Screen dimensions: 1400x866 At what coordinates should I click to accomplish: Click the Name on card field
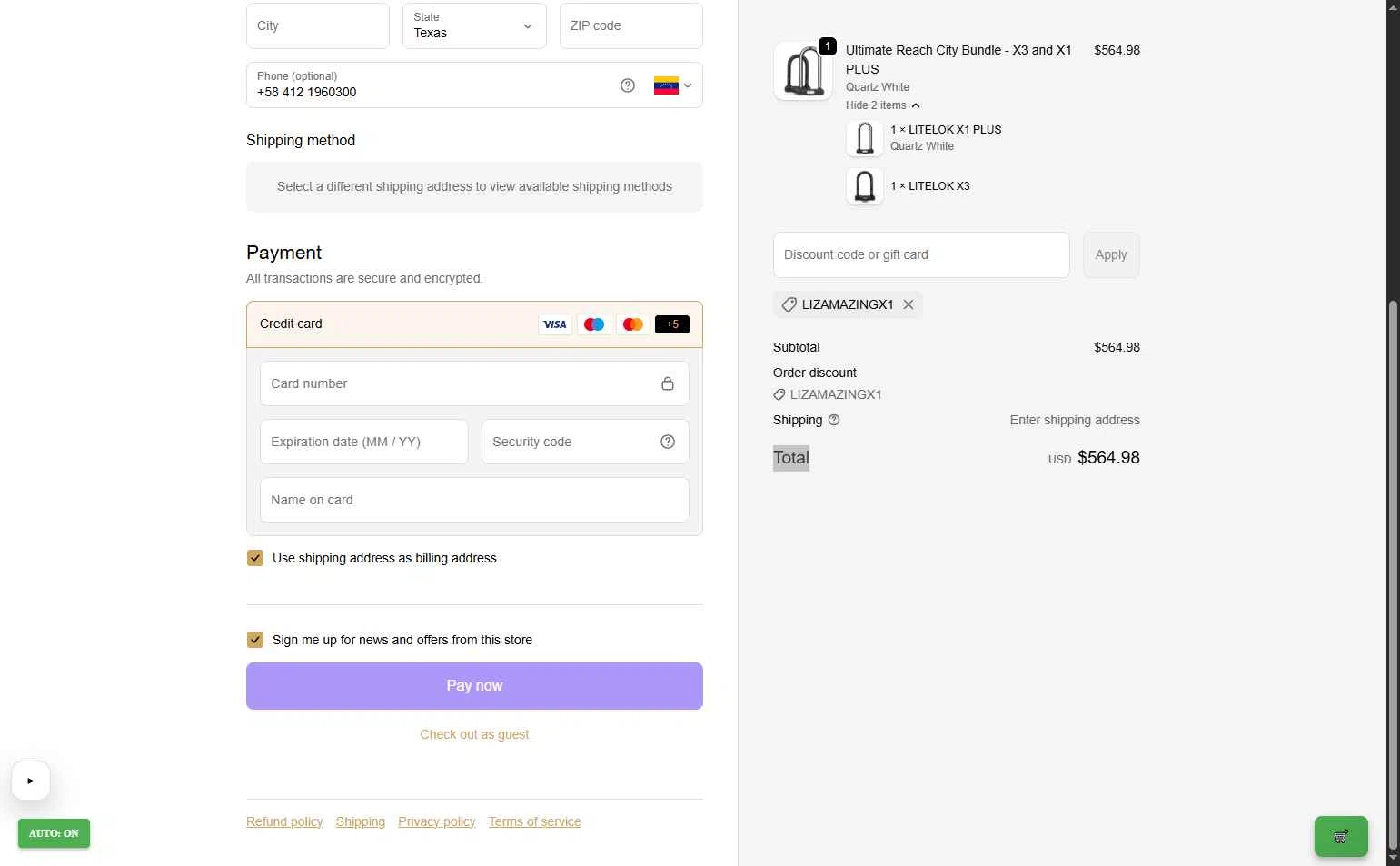point(474,500)
